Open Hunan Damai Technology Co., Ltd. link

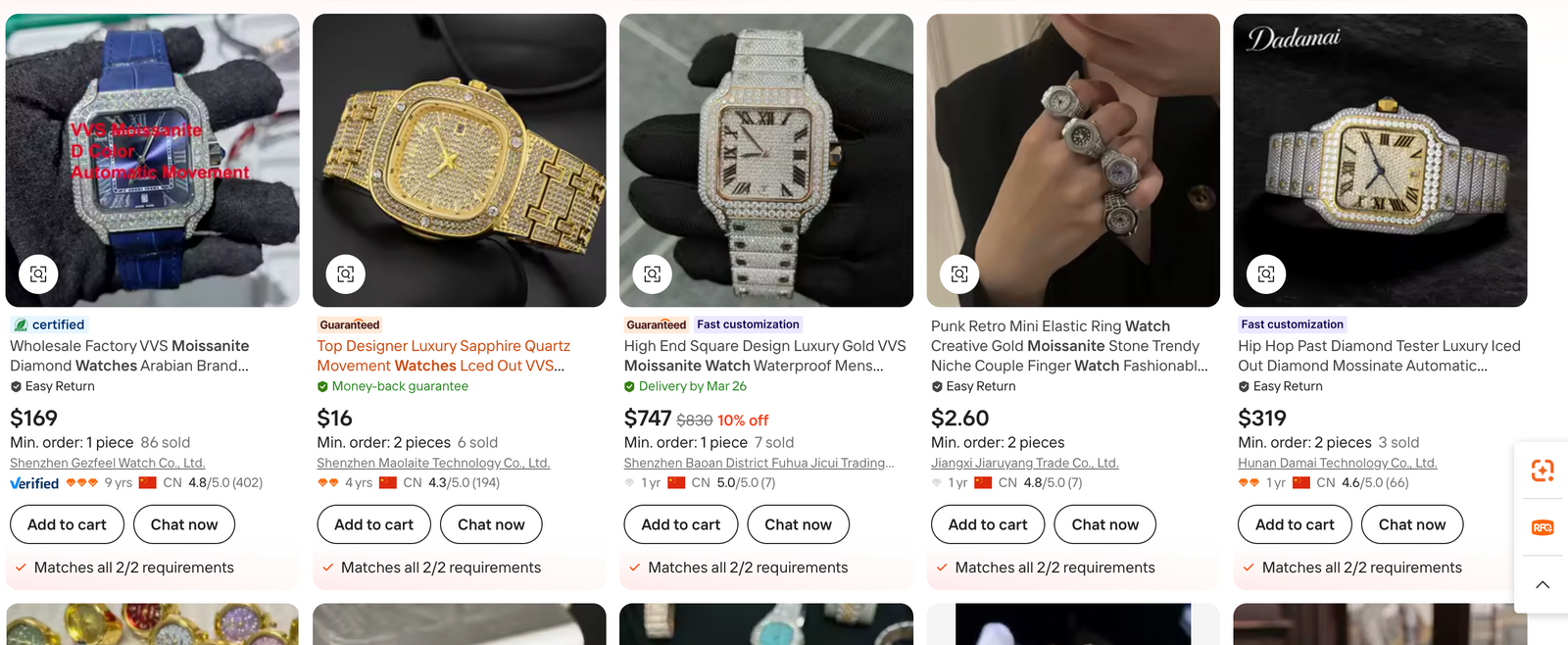[x=1337, y=463]
